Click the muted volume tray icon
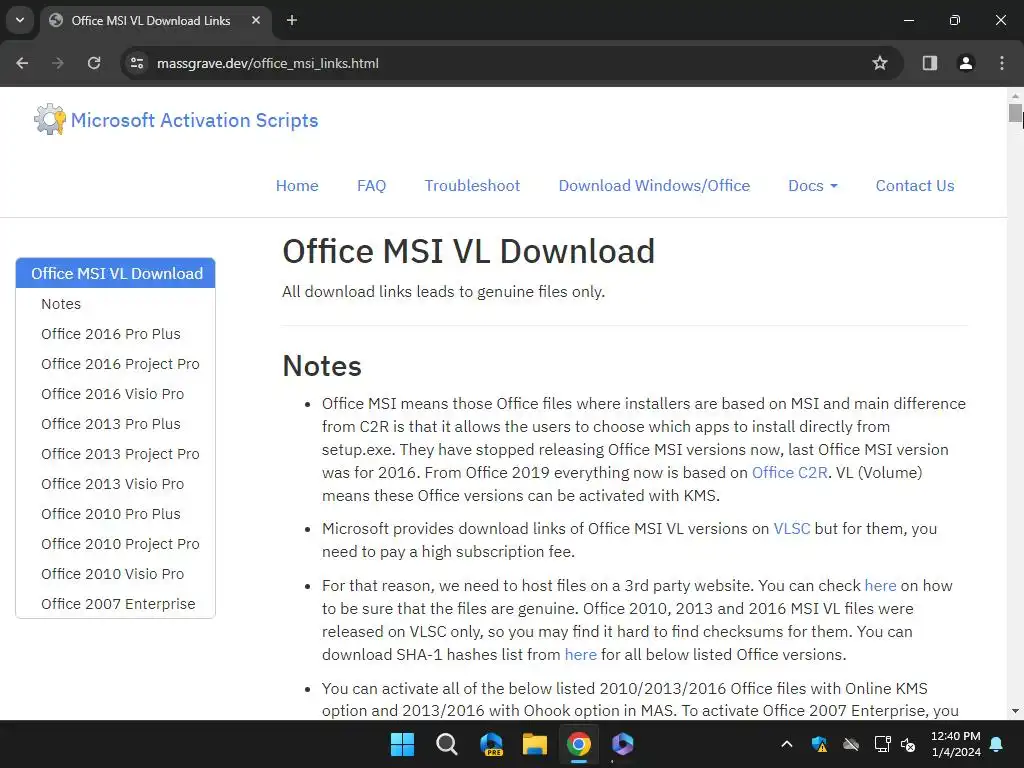 [908, 744]
